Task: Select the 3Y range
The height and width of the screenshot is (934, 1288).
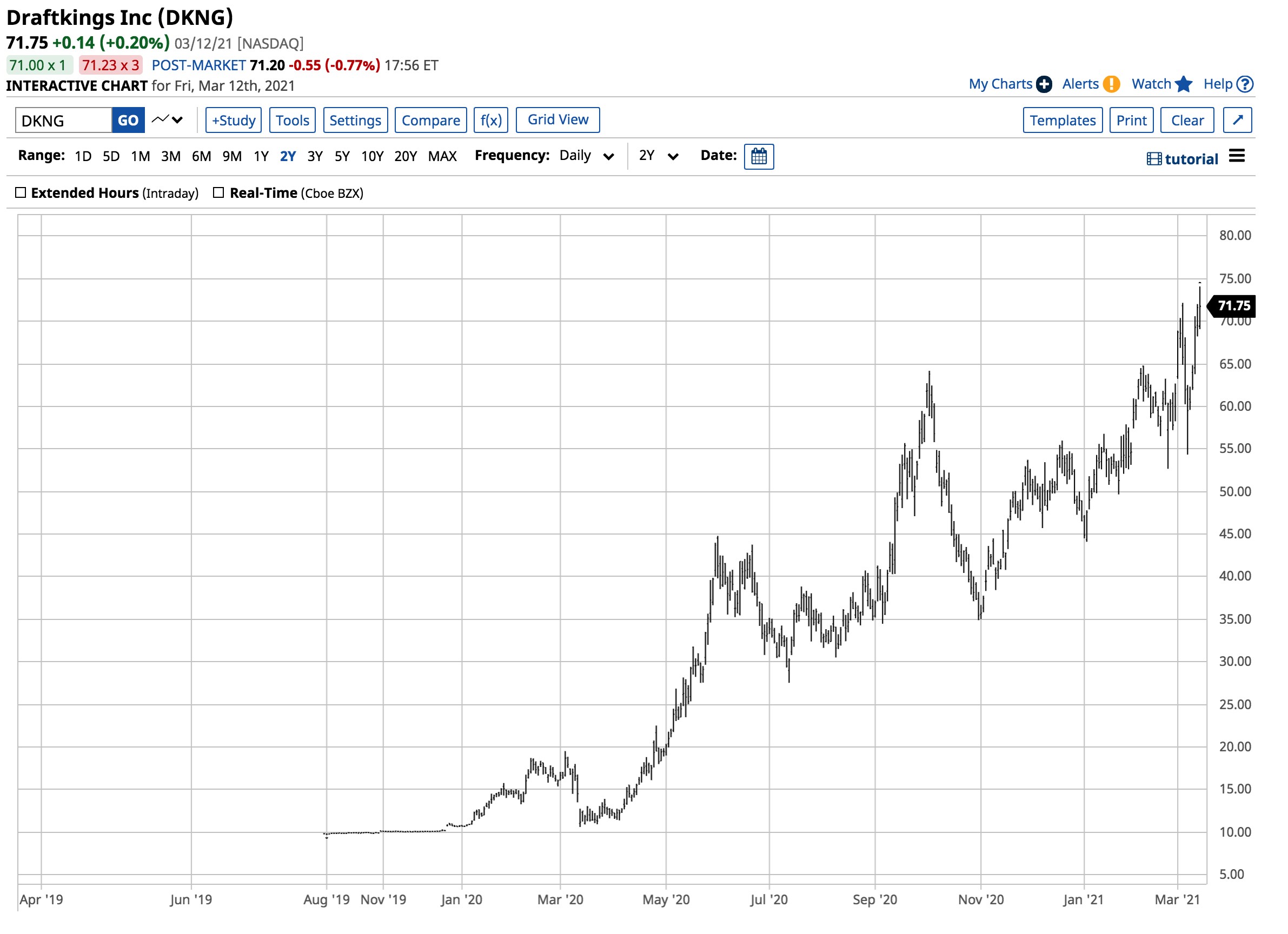Action: [x=315, y=156]
